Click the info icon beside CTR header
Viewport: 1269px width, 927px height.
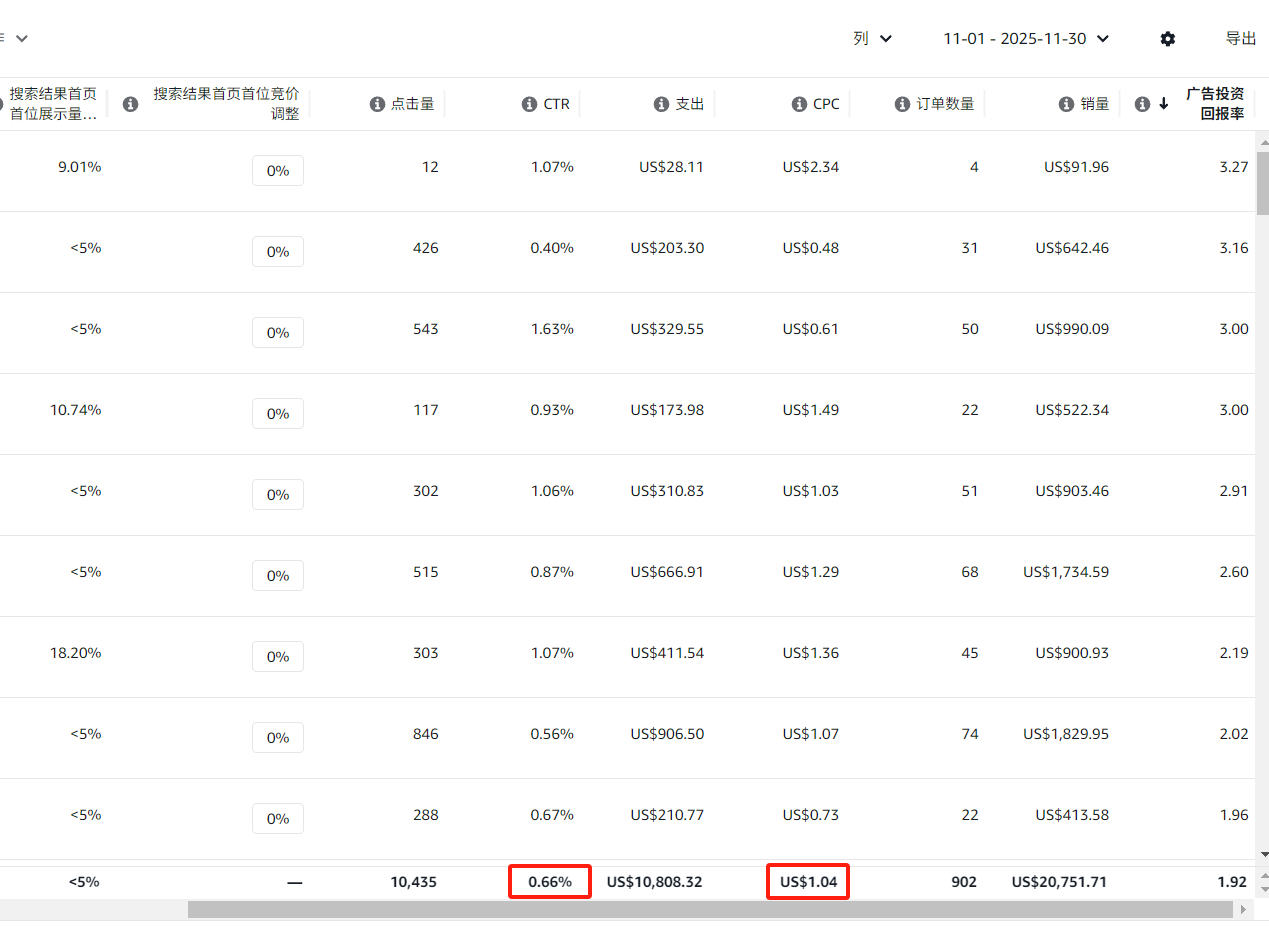[x=530, y=104]
